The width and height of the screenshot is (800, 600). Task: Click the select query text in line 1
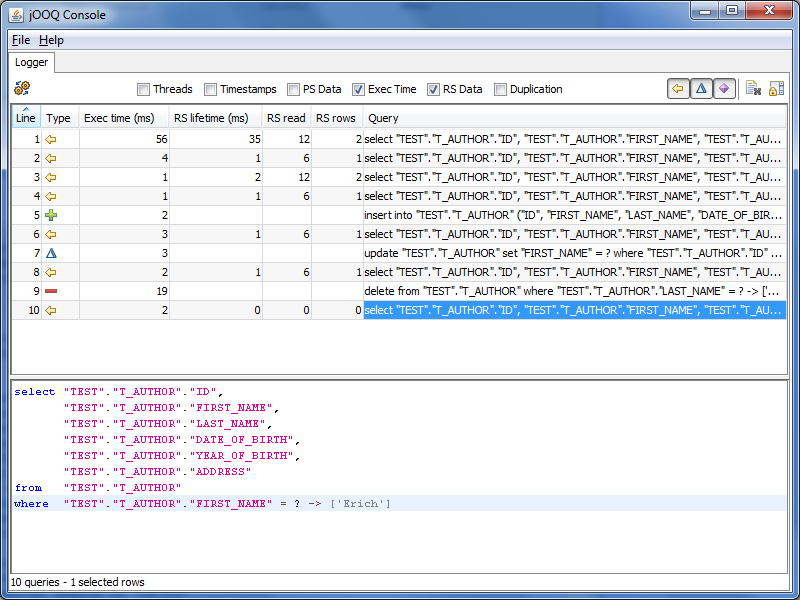[574, 139]
